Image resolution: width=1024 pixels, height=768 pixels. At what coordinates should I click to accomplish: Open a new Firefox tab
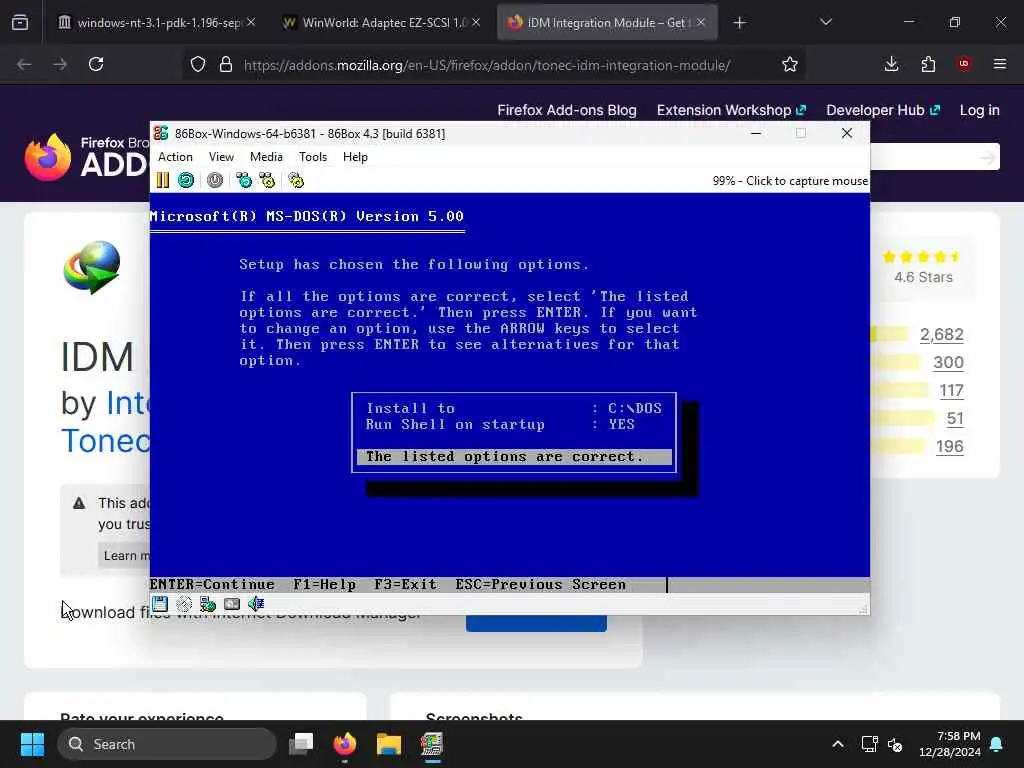coord(739,23)
